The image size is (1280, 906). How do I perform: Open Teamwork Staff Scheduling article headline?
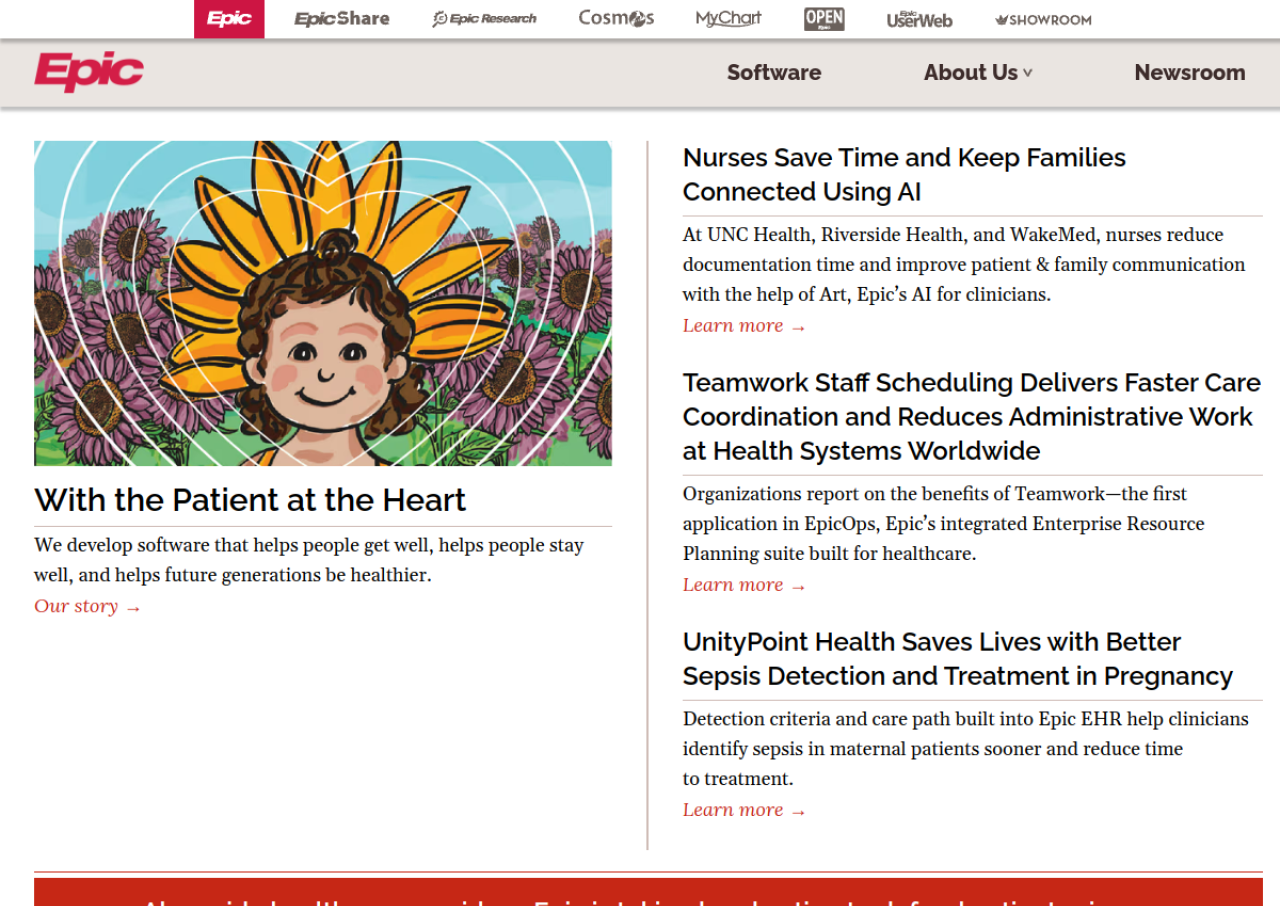point(972,416)
